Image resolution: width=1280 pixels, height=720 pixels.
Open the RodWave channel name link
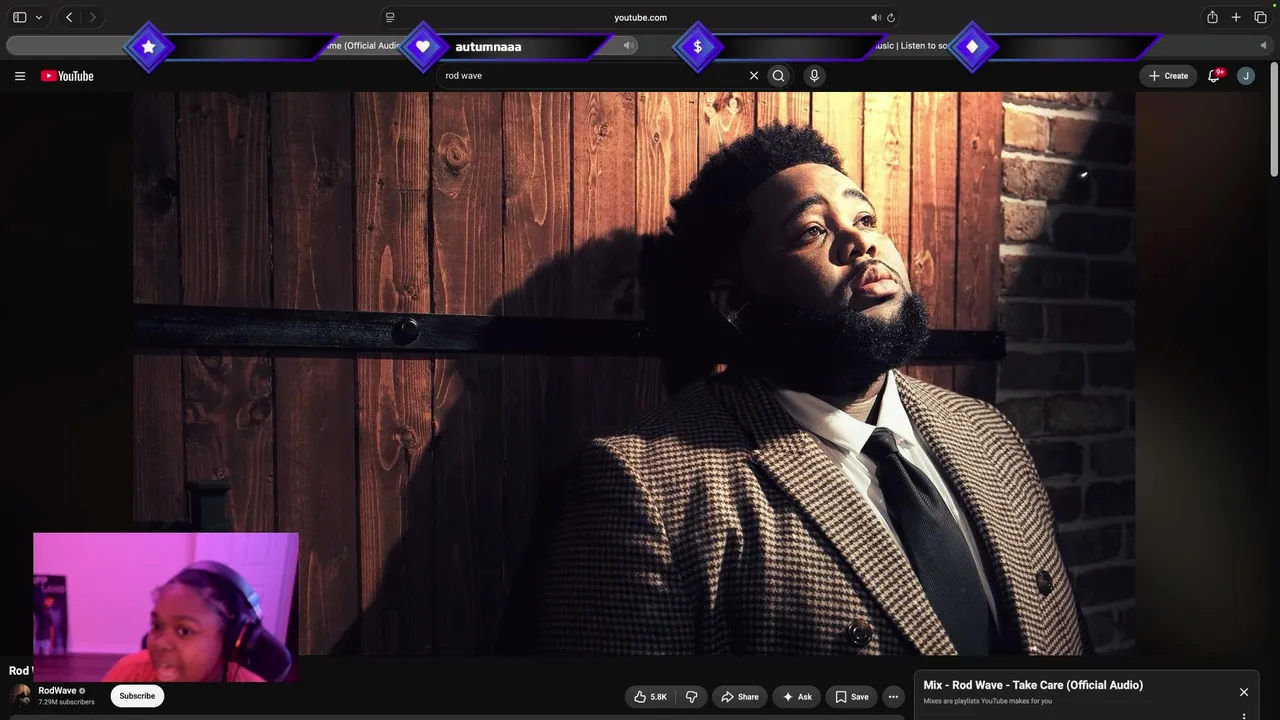[x=57, y=691]
